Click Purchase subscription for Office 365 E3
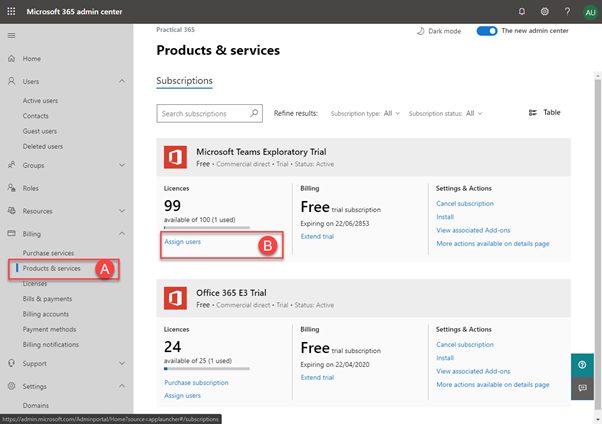 [196, 383]
